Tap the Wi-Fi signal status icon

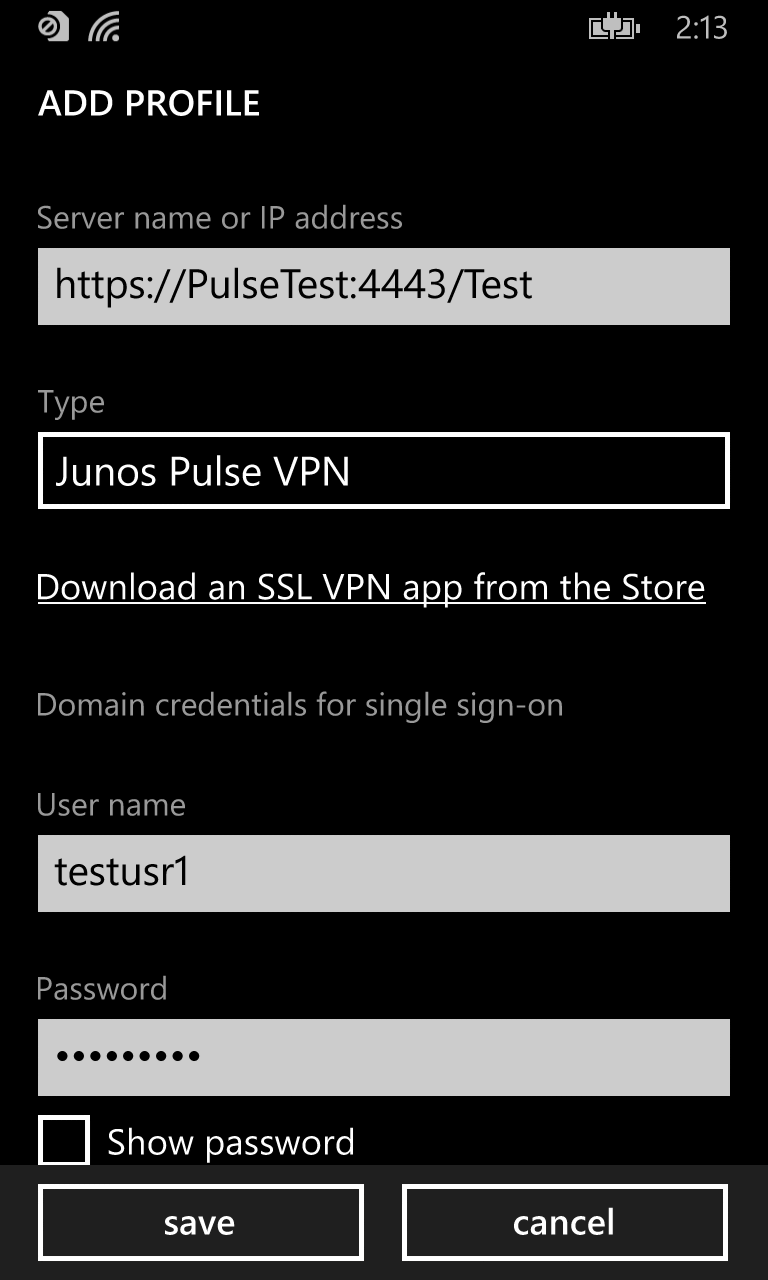point(104,28)
